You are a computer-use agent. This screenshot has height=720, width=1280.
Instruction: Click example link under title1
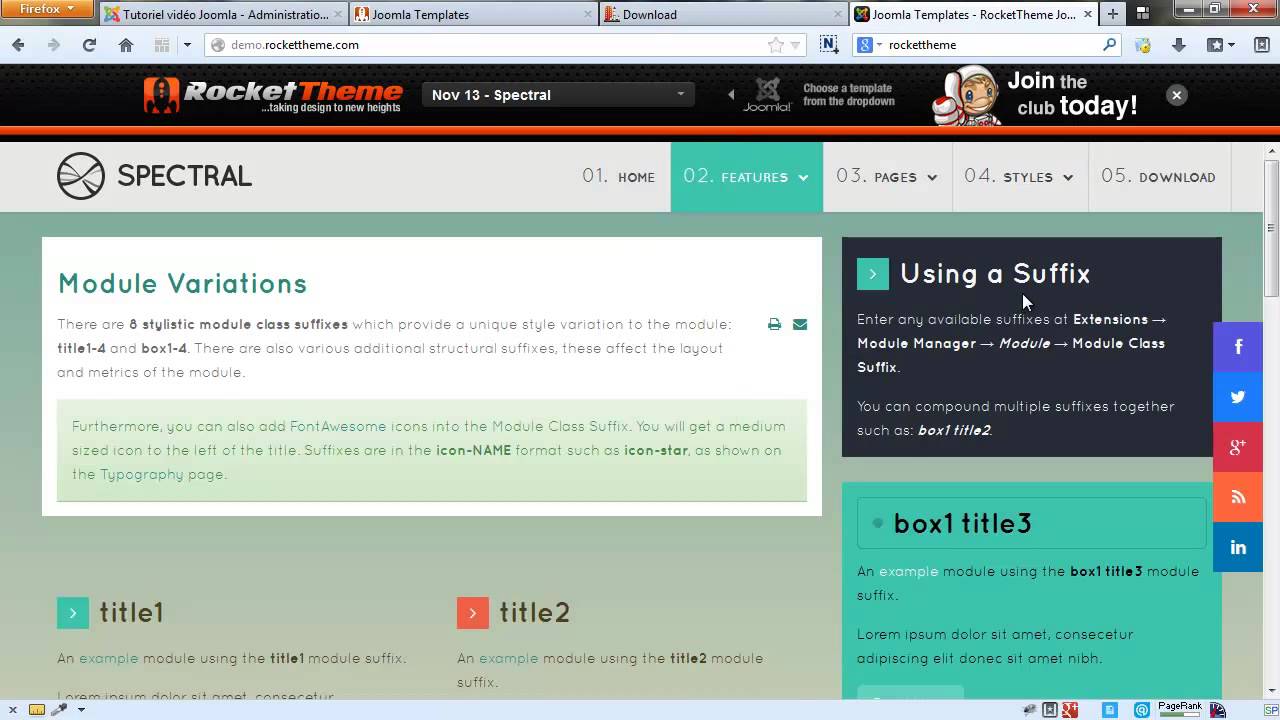click(x=109, y=658)
